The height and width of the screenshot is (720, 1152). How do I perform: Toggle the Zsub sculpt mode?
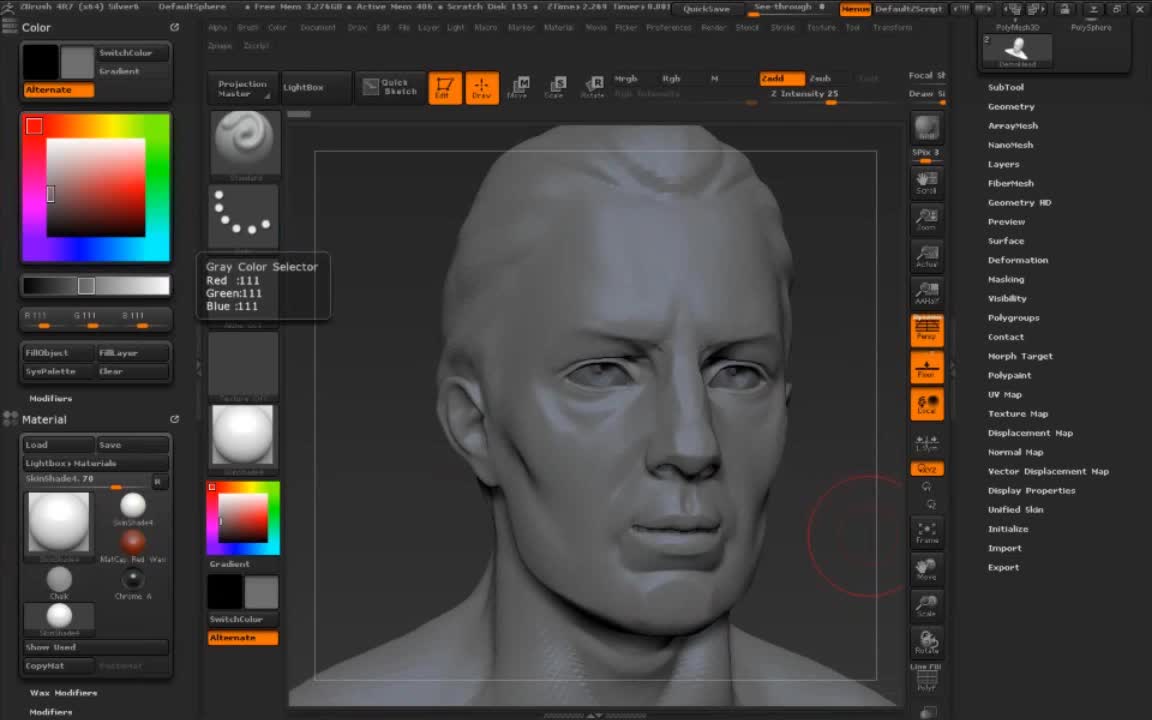820,78
